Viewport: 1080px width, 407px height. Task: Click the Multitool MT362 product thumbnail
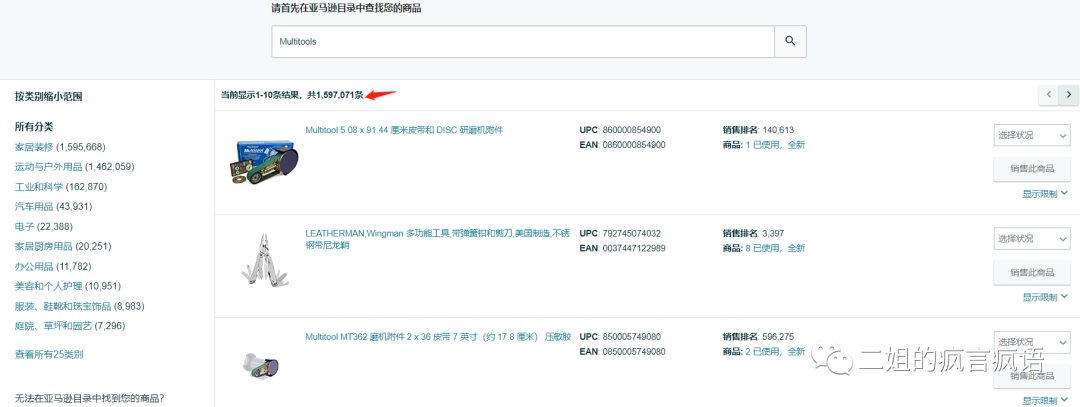(261, 364)
